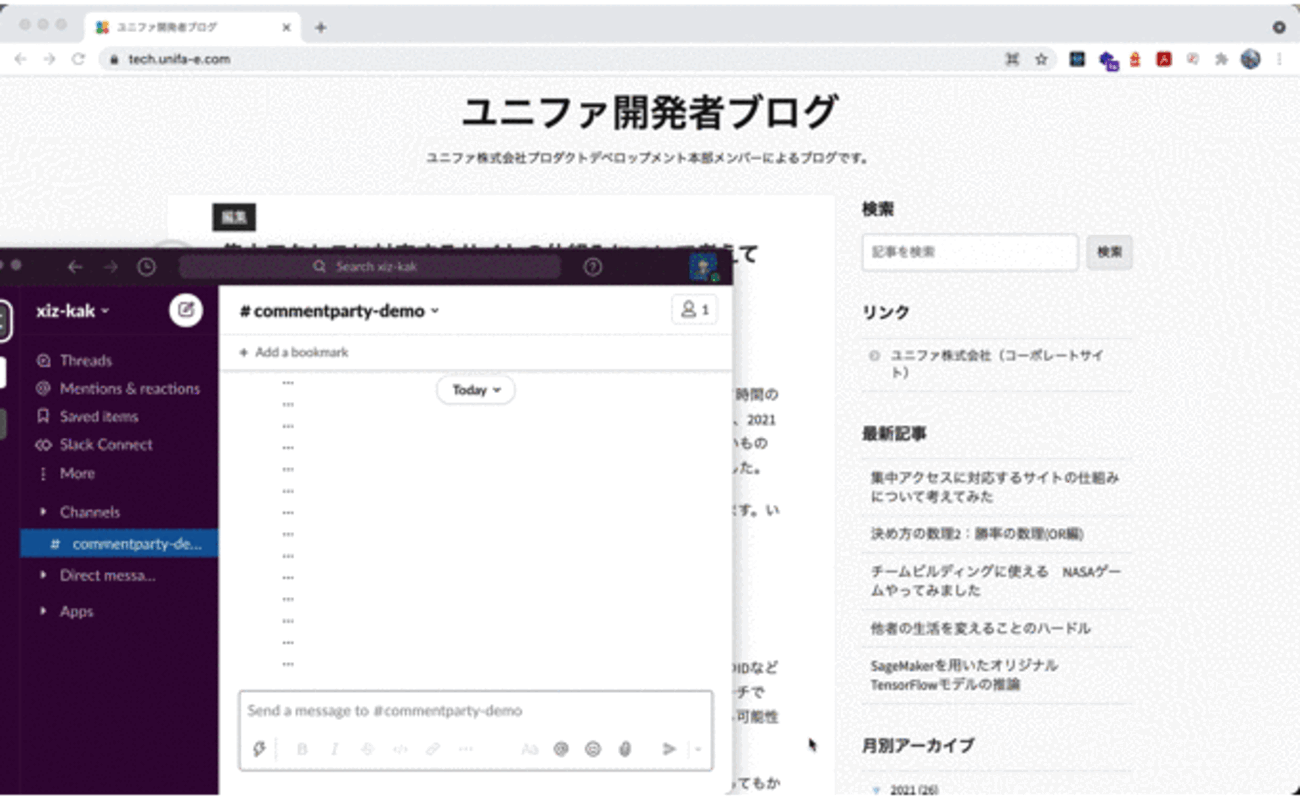Go forward in Slack history
This screenshot has height=797, width=1300.
coord(111,267)
